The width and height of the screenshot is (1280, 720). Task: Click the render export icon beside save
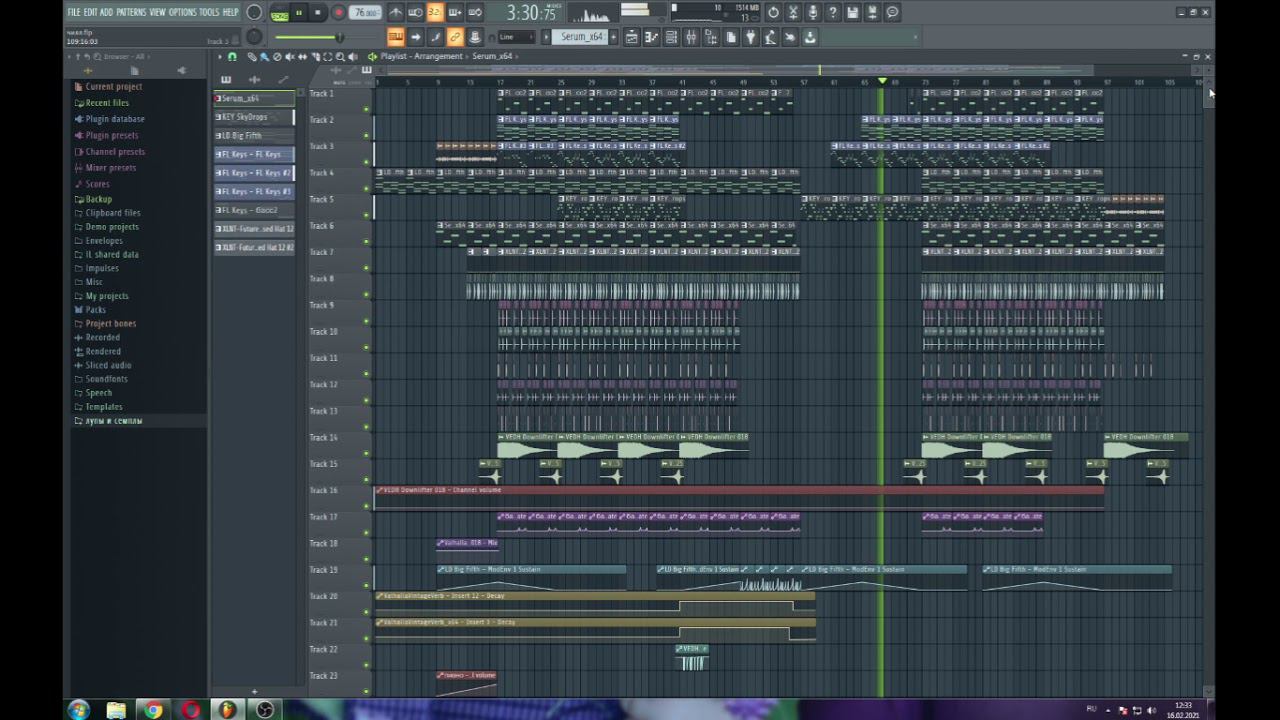click(x=872, y=12)
